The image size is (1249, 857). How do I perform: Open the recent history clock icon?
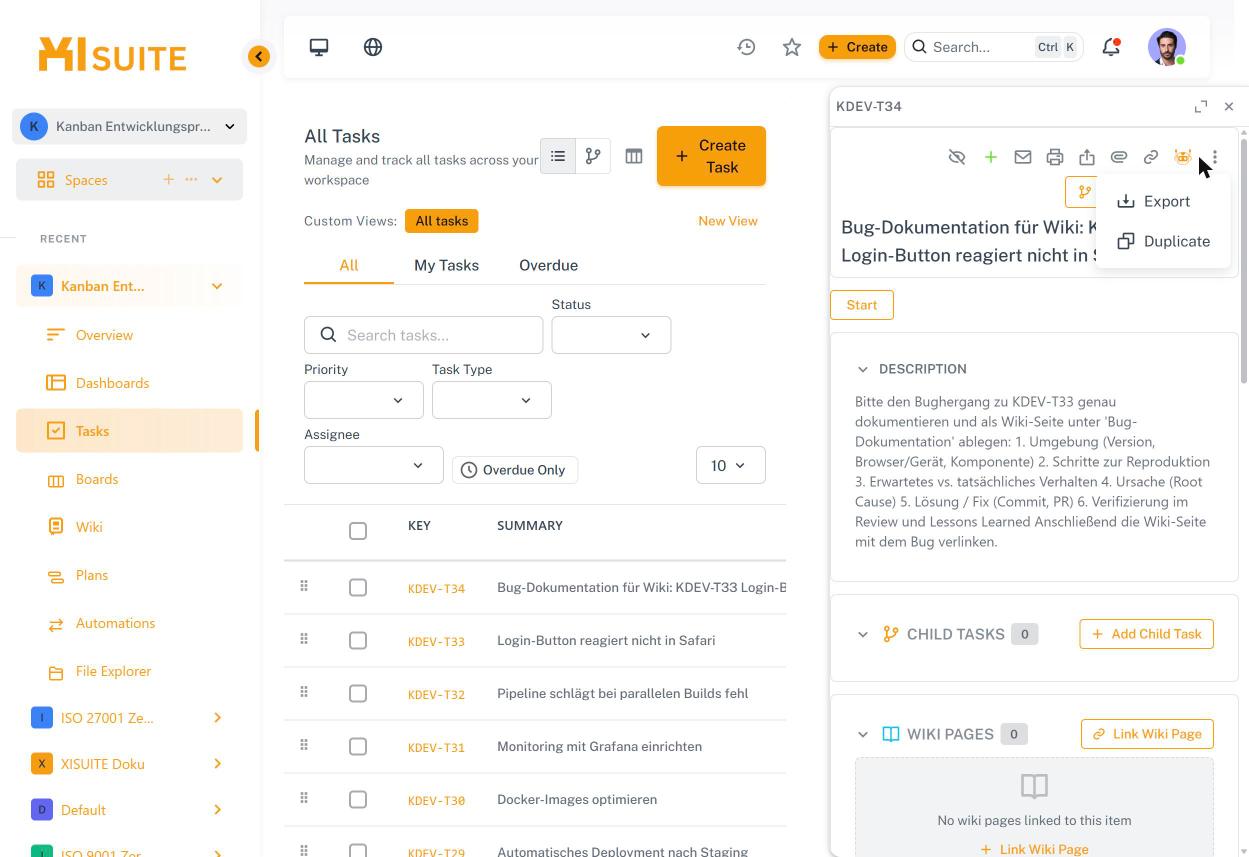(746, 47)
